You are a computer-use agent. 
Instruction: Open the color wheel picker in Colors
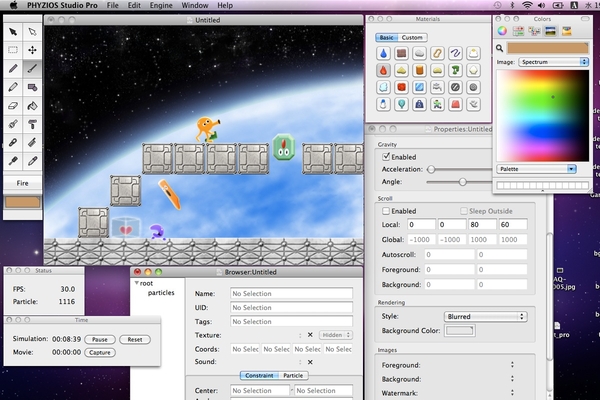[x=501, y=30]
